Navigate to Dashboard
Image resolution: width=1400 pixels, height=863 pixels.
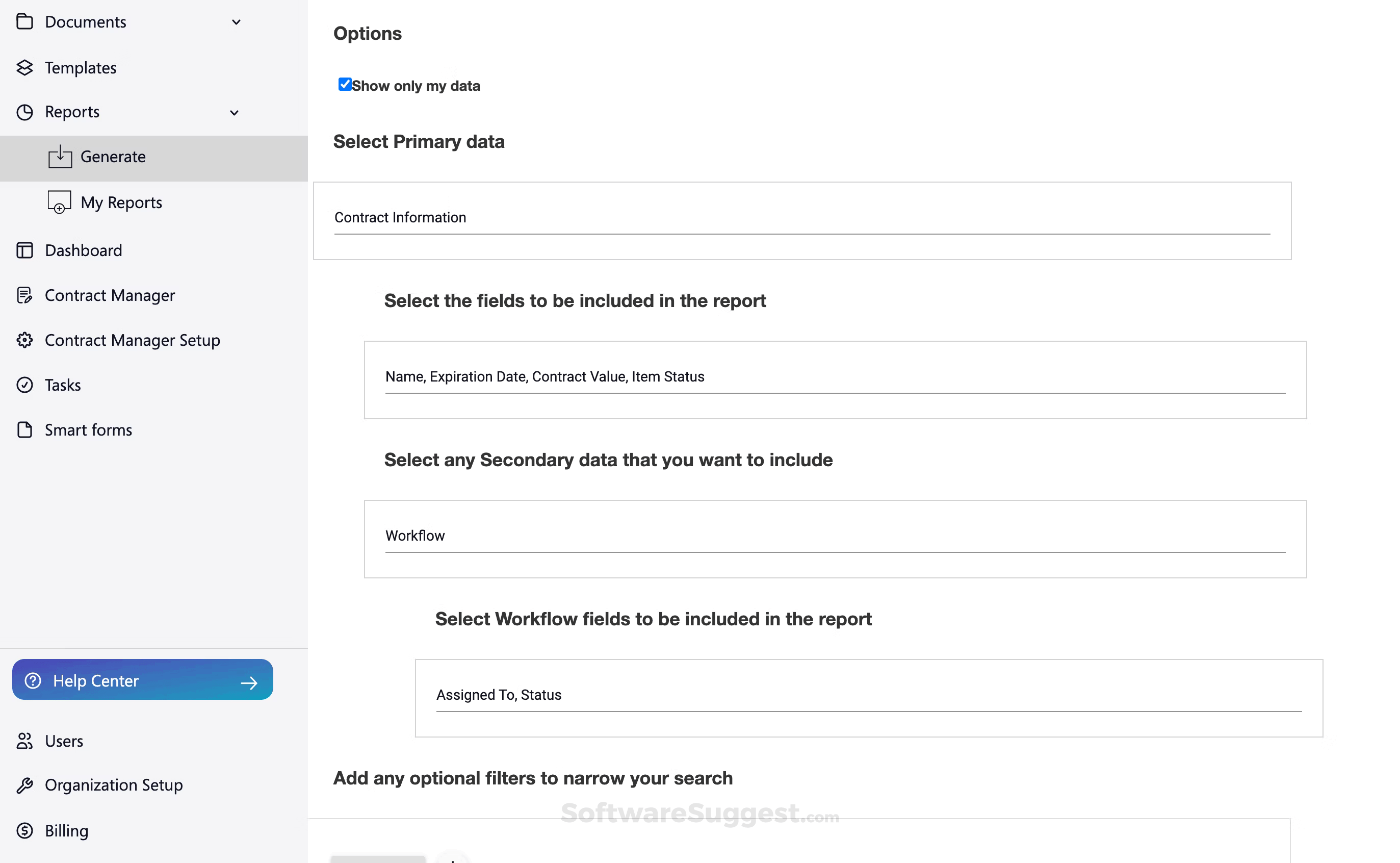tap(83, 250)
